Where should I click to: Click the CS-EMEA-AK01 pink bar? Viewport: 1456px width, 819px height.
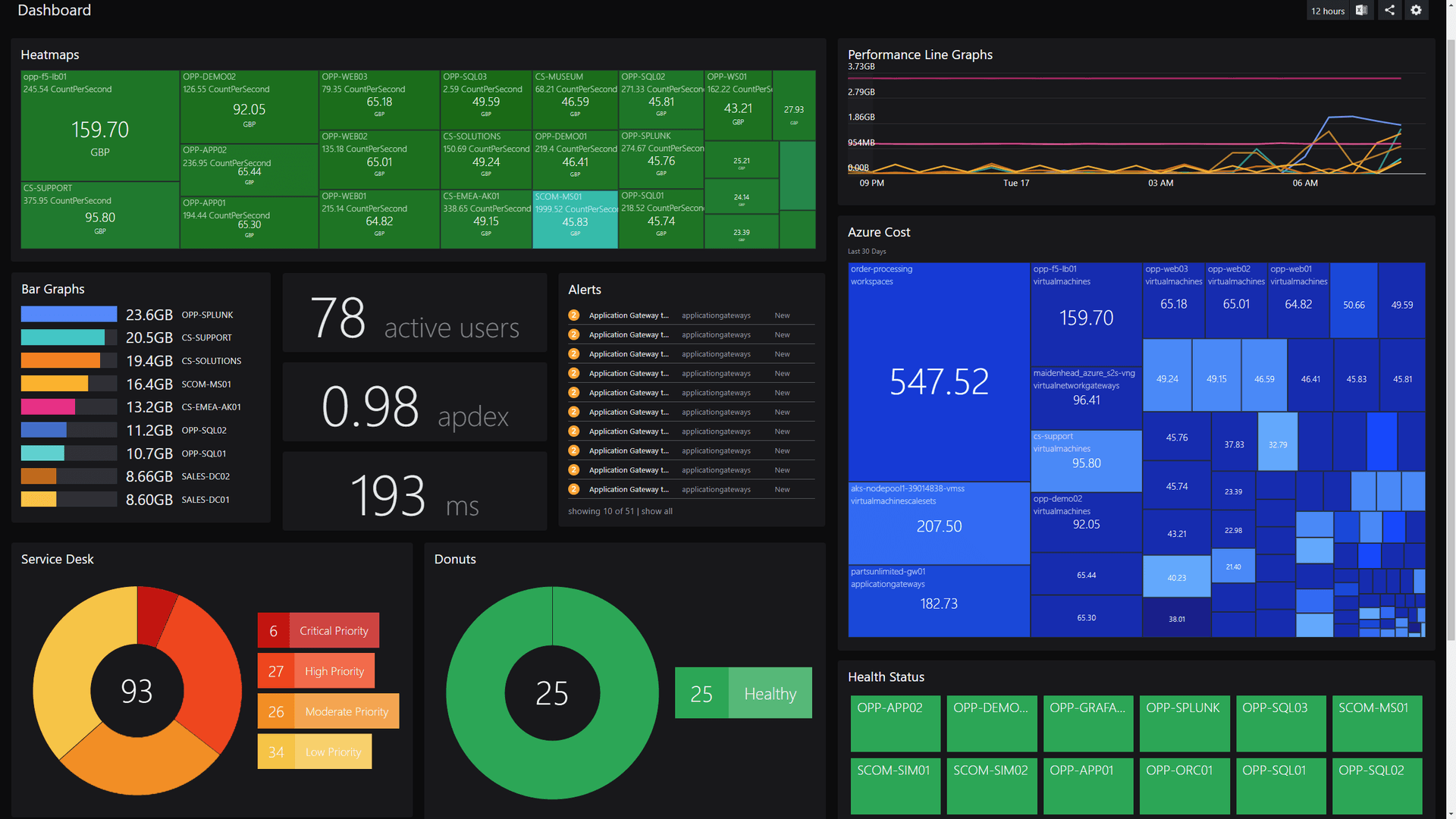pyautogui.click(x=49, y=407)
